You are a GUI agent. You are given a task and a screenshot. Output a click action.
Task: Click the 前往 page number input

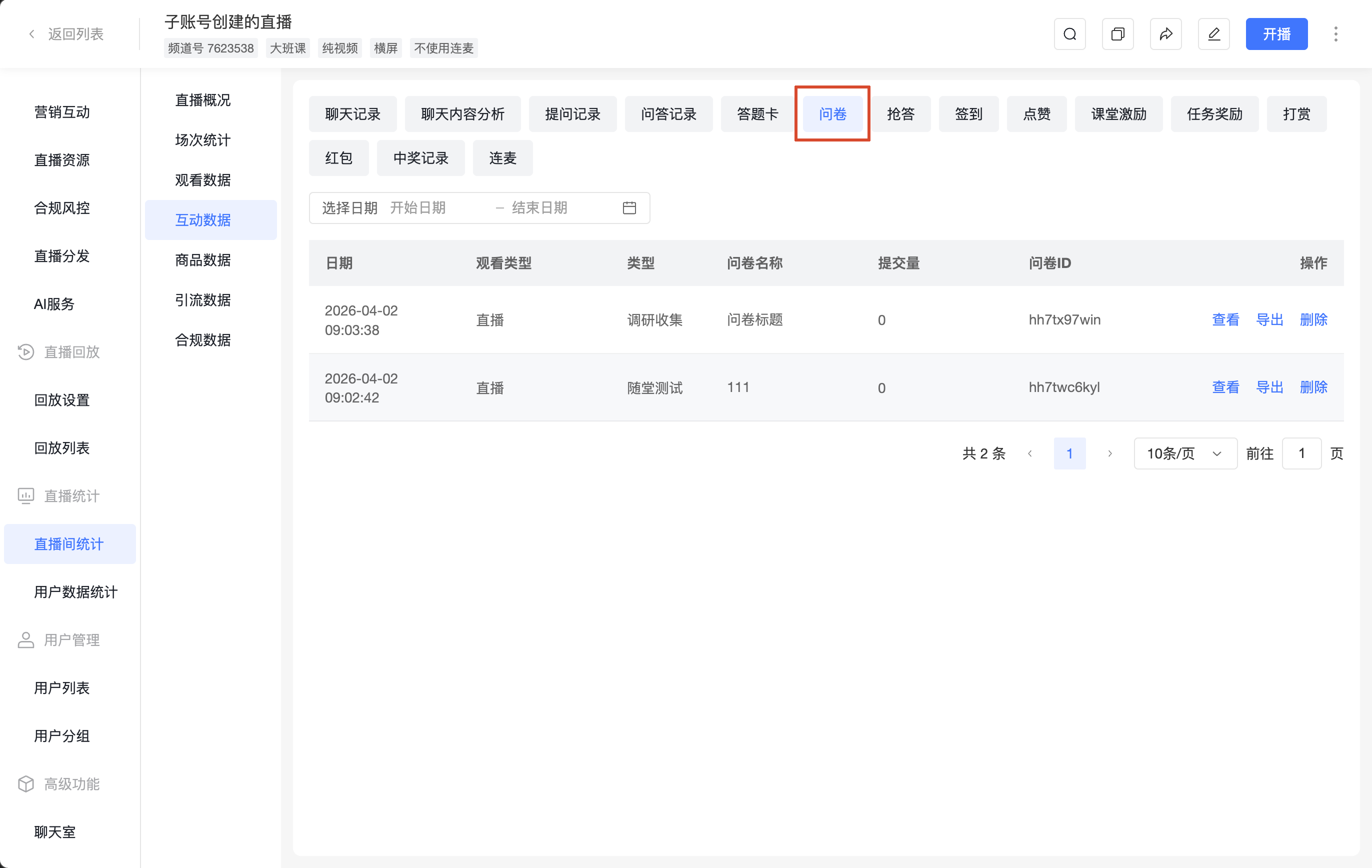click(1301, 453)
